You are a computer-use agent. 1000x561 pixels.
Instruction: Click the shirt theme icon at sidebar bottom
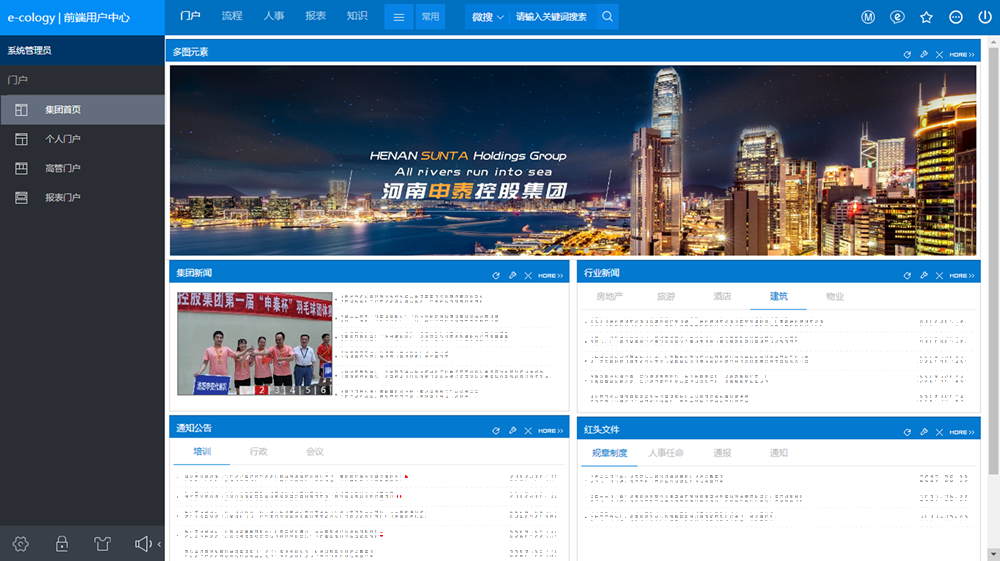click(x=102, y=544)
